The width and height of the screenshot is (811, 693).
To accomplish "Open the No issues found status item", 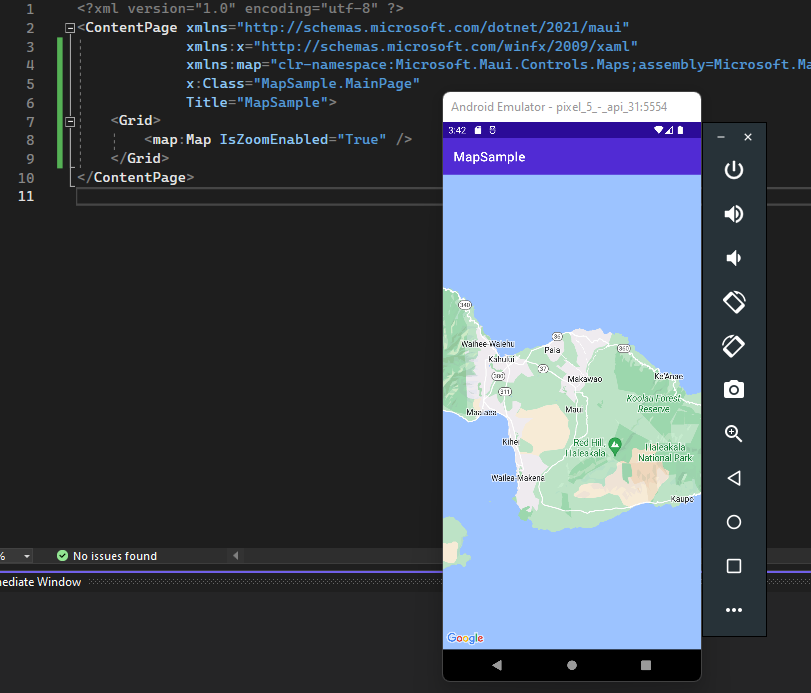I will (108, 555).
